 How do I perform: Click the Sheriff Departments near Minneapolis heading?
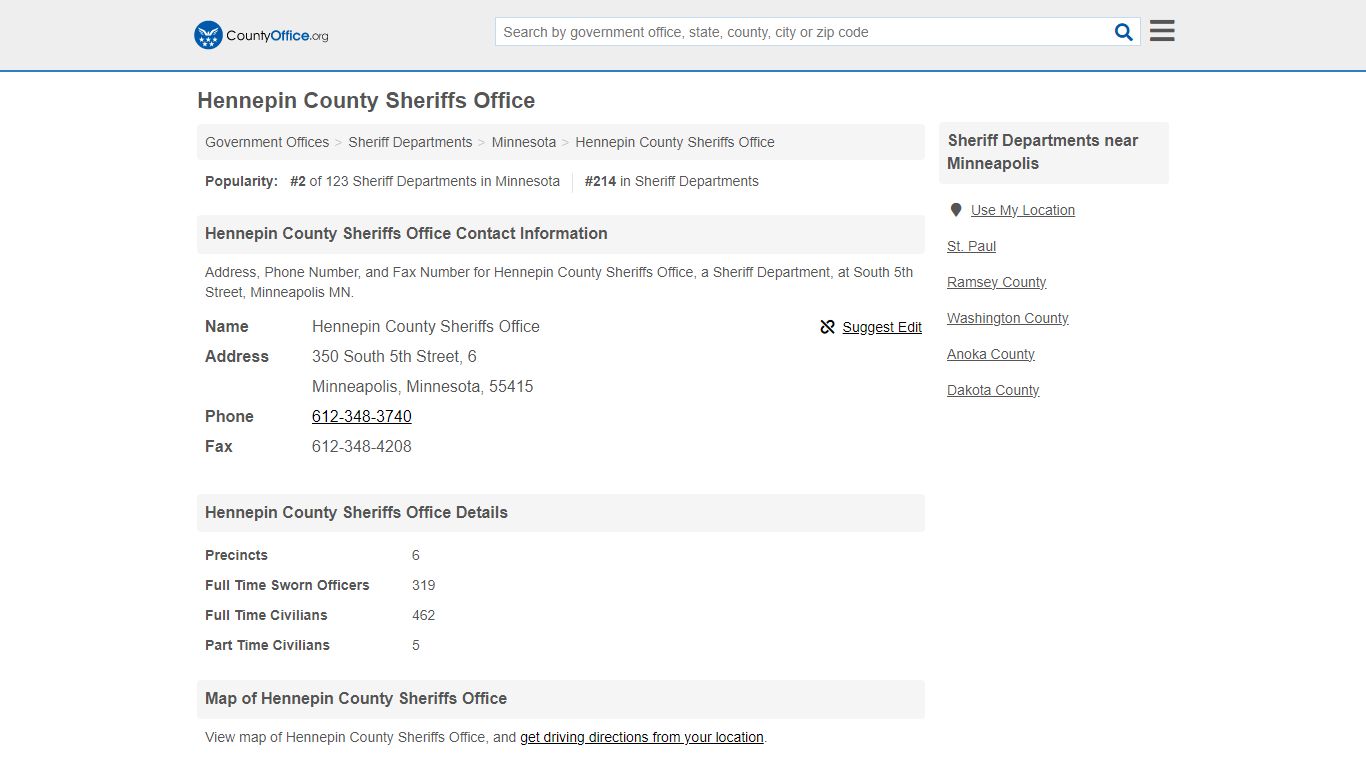1043,152
